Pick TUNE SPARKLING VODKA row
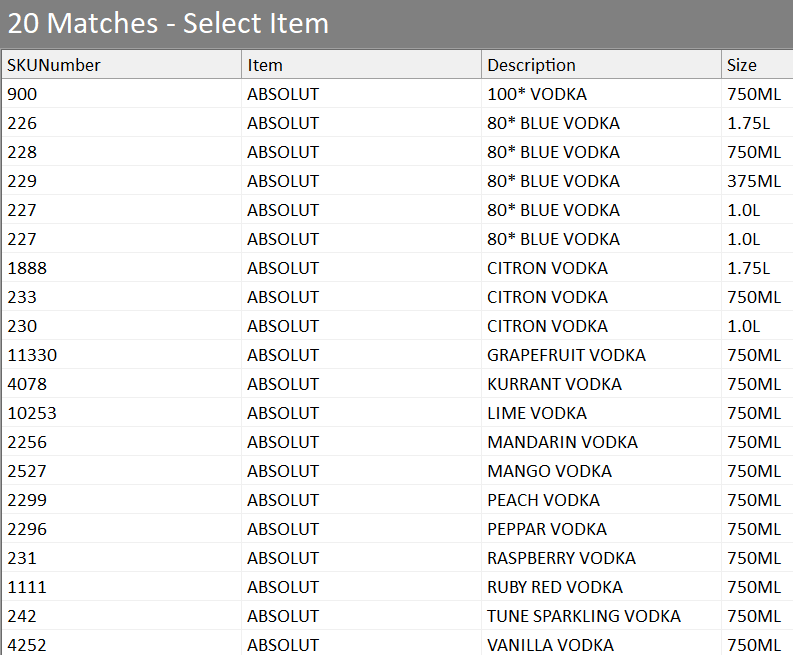 [x=583, y=616]
